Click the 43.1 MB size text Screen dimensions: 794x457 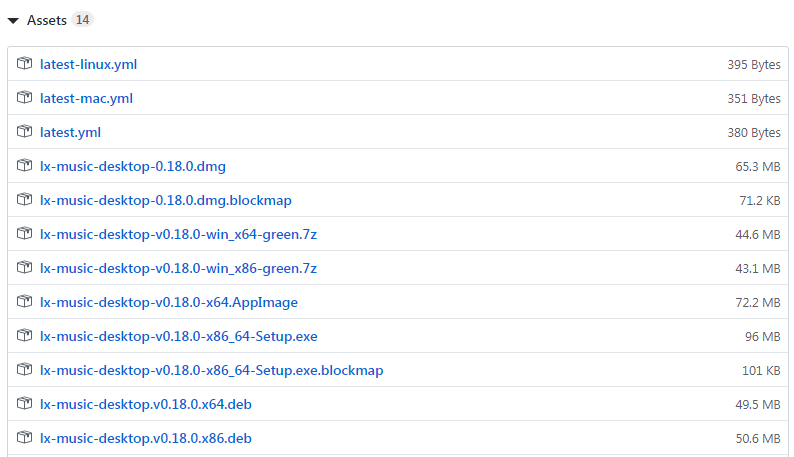(758, 269)
